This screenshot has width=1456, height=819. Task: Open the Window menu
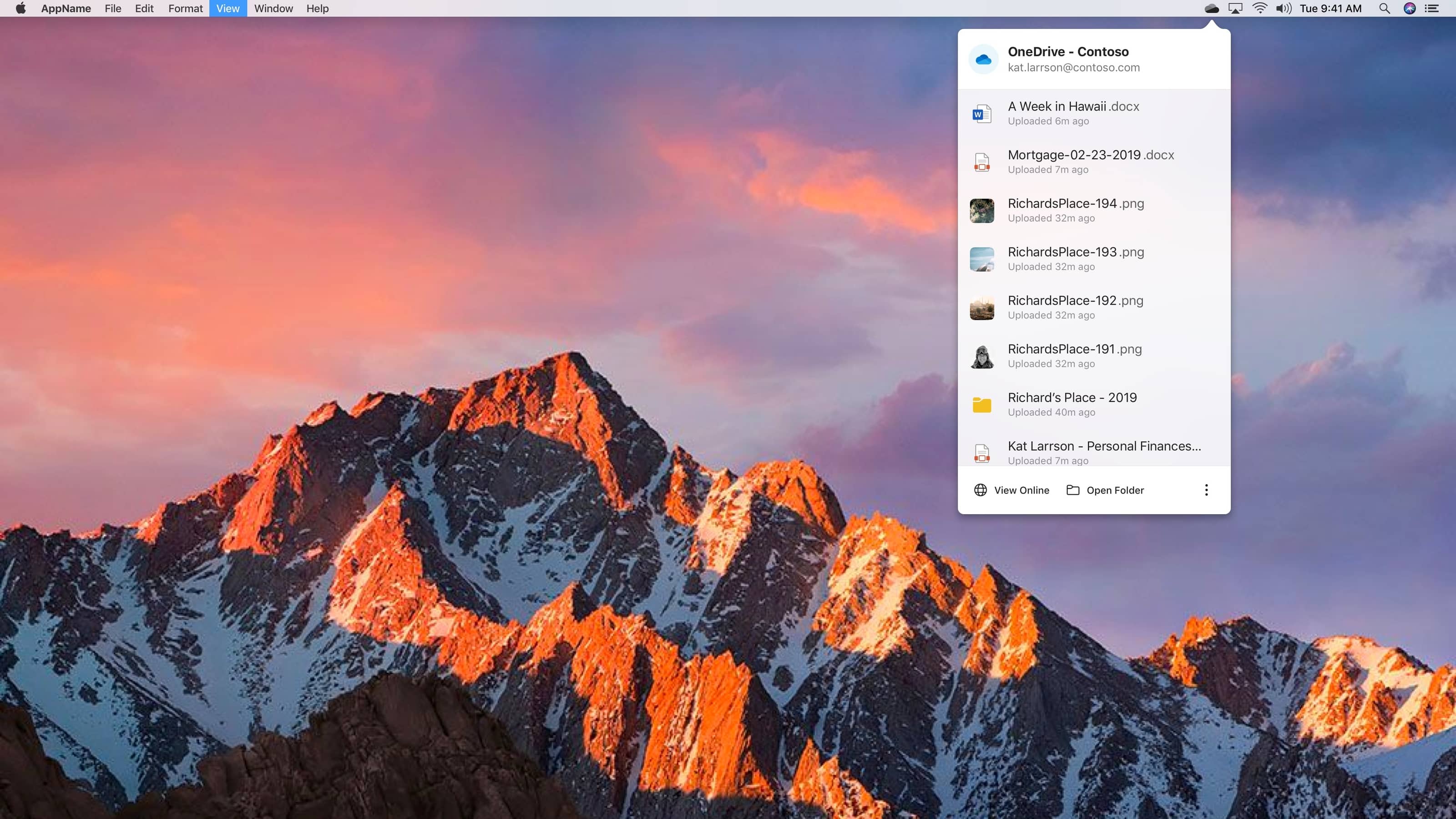(273, 9)
